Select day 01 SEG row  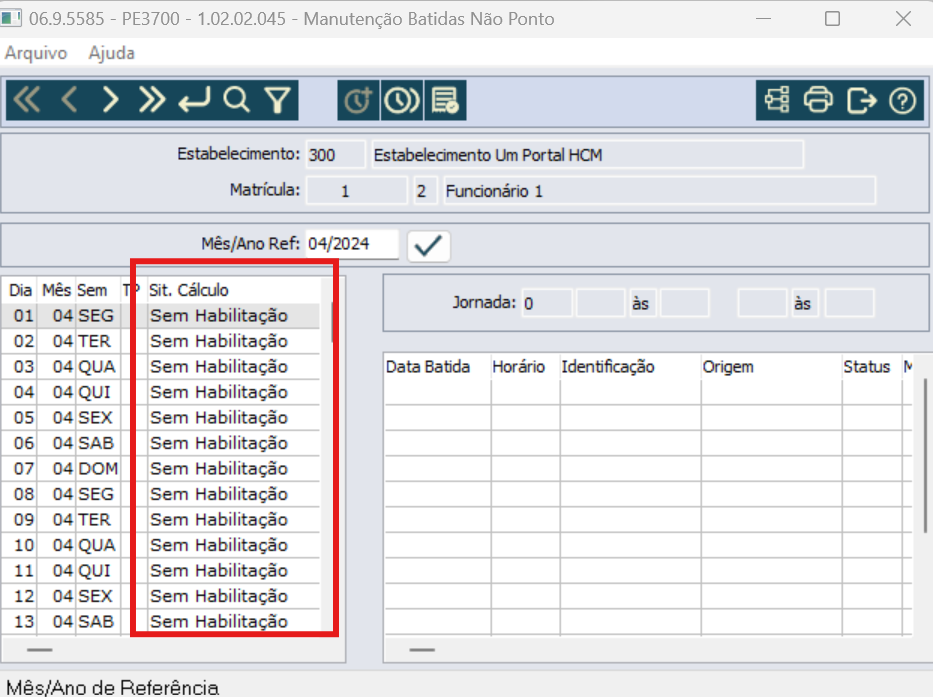161,315
